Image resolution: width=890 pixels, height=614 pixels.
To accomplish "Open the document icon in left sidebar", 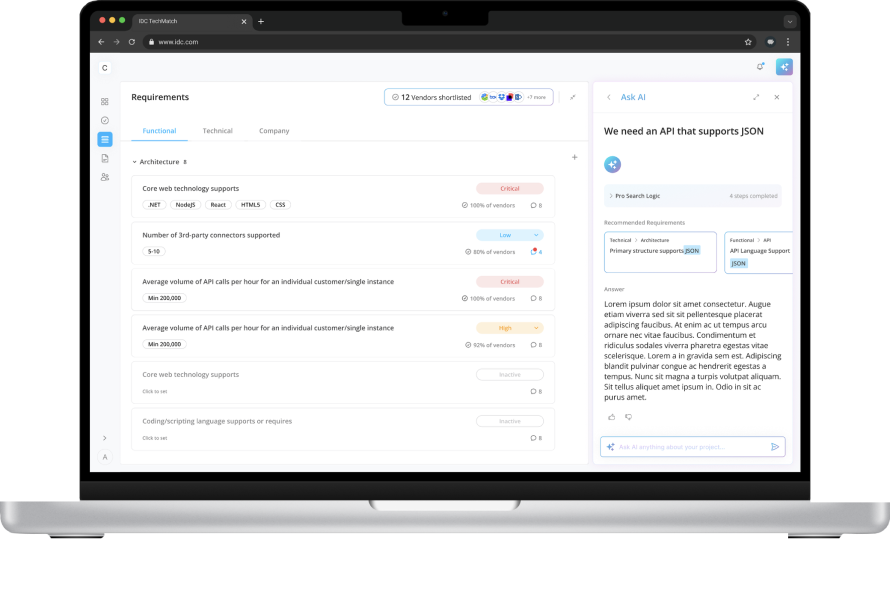I will tap(105, 158).
